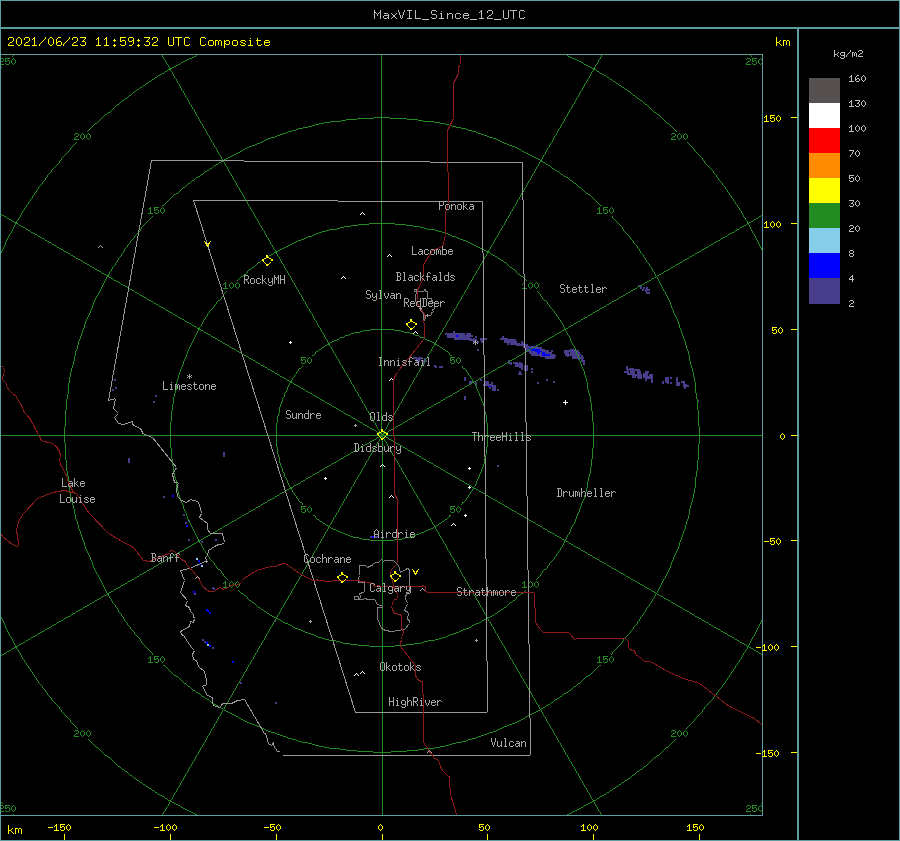
Task: Click the yellow diamond marker near RedDeer
Action: tap(411, 325)
